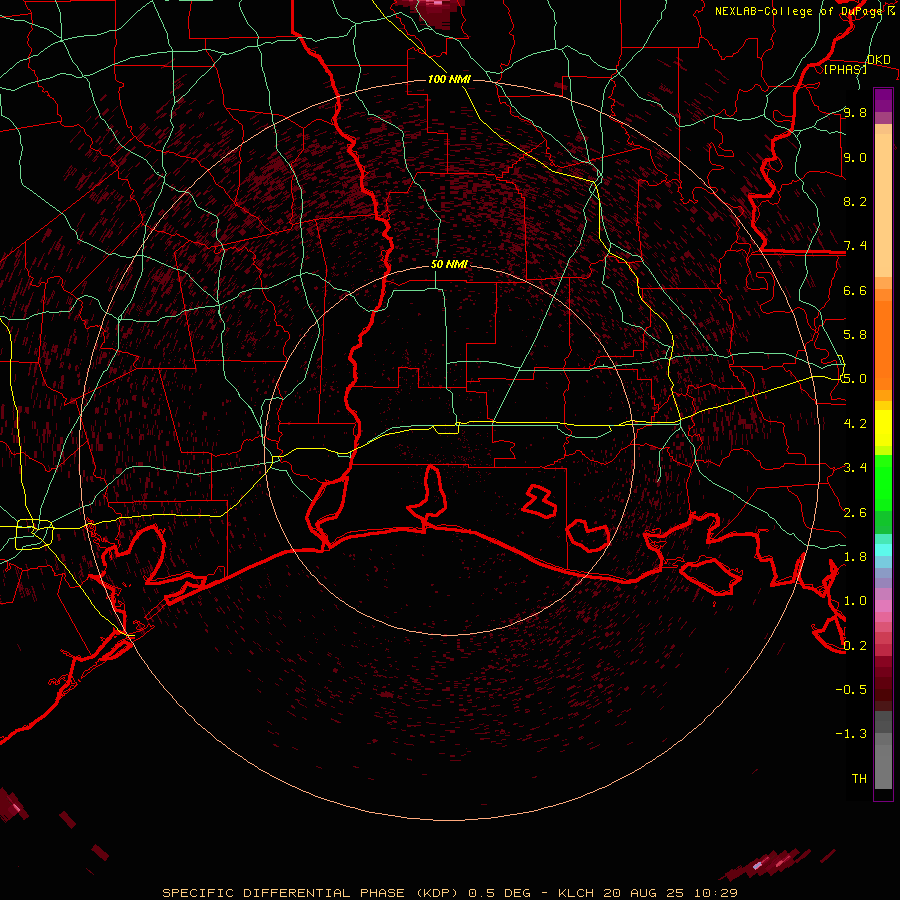This screenshot has height=900, width=900.
Task: Pick the cyan band of color bar
Action: click(x=883, y=549)
